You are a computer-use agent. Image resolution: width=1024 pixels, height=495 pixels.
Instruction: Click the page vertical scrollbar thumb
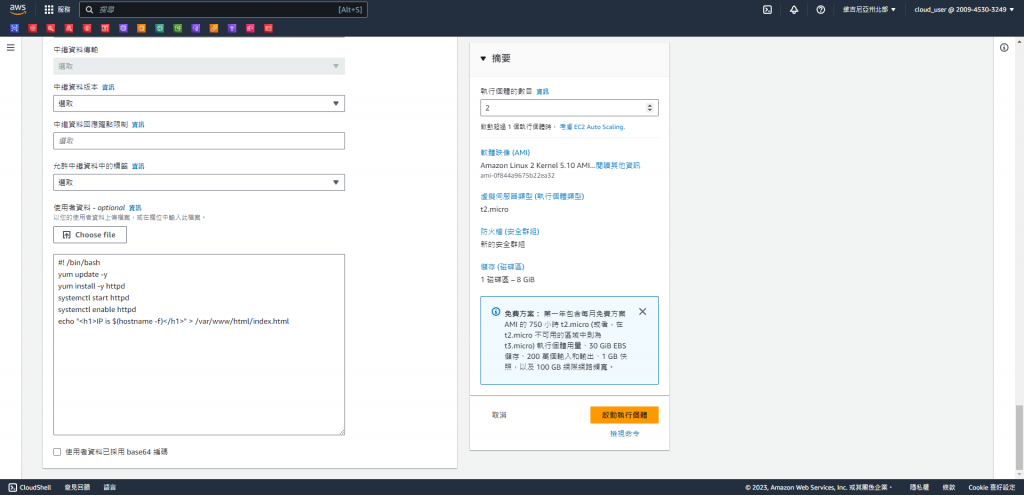pos(1019,437)
